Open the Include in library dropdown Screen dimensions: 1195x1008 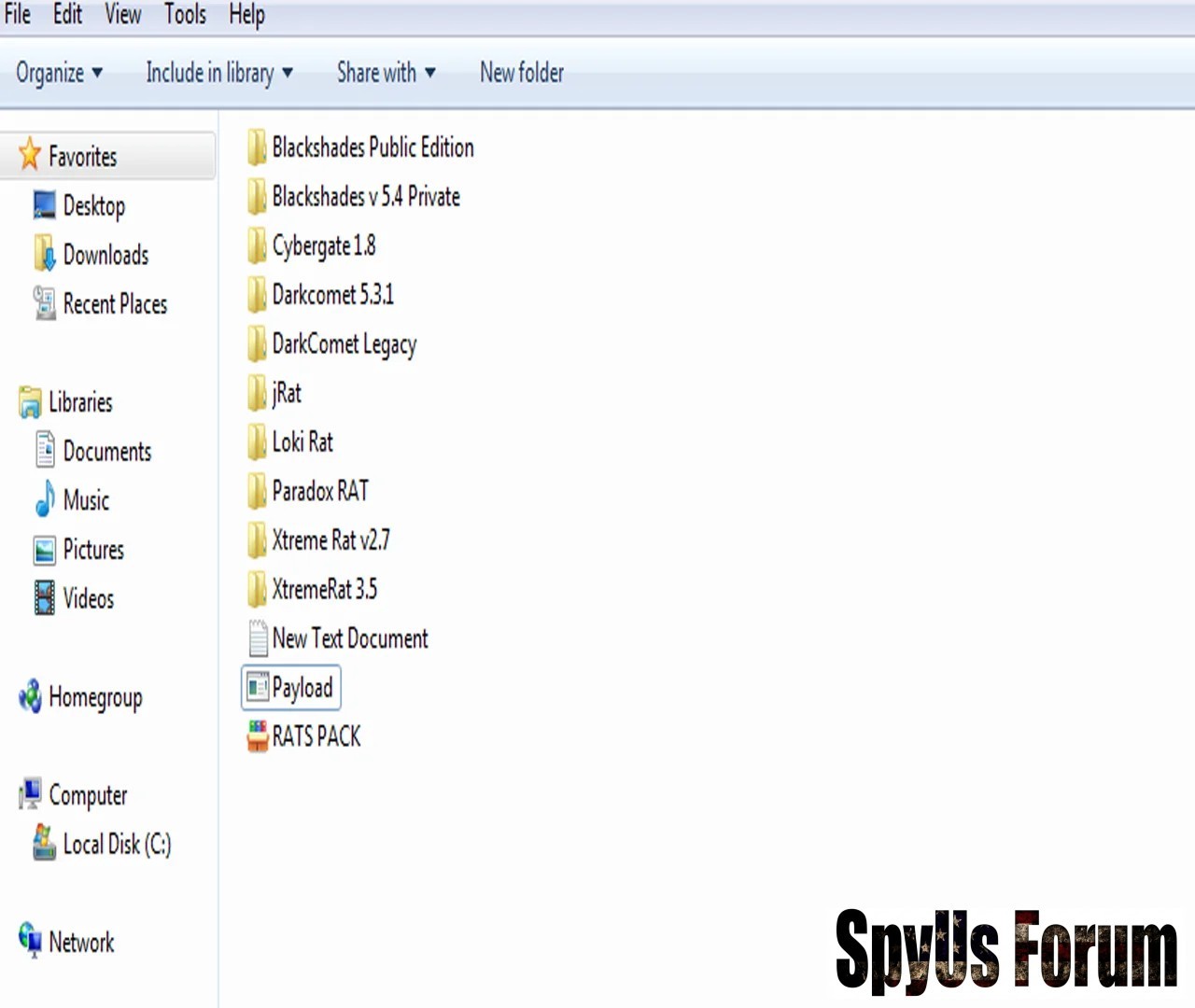coord(219,73)
